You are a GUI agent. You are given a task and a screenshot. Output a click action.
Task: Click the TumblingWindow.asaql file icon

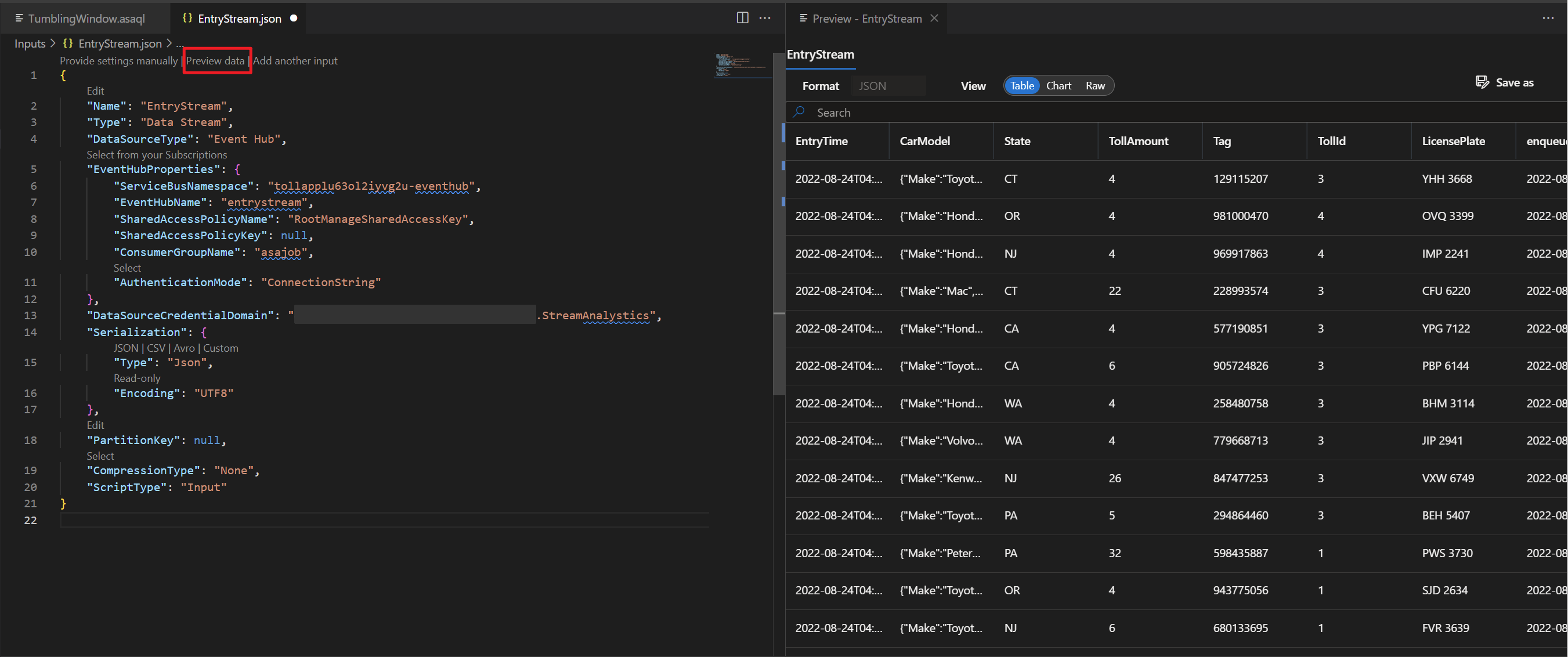(x=19, y=18)
